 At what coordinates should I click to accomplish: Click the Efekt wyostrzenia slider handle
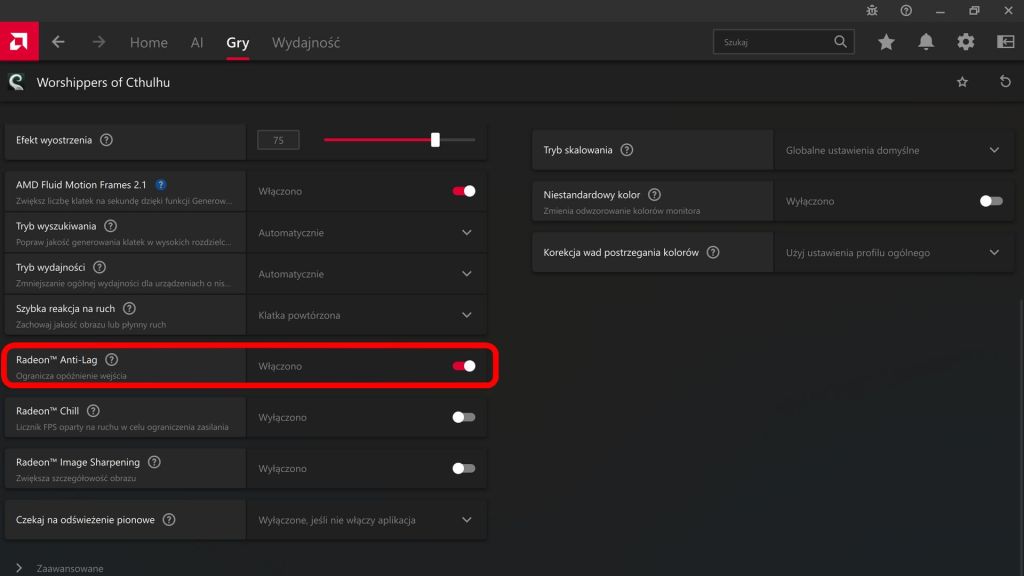435,140
